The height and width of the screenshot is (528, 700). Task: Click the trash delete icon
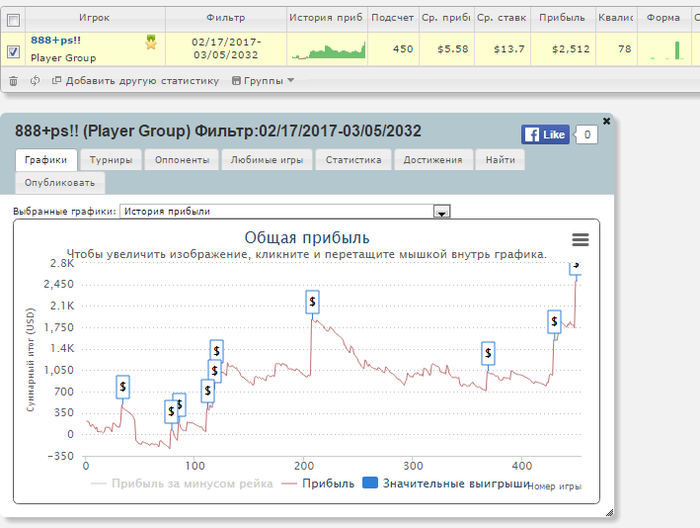point(13,81)
